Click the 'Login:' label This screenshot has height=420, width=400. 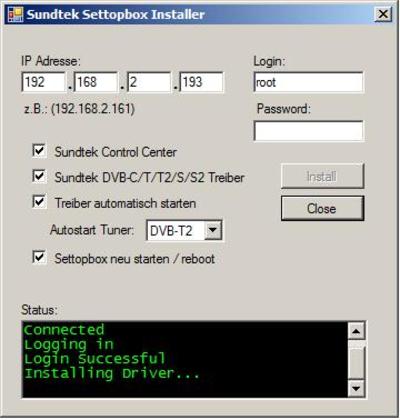click(269, 61)
